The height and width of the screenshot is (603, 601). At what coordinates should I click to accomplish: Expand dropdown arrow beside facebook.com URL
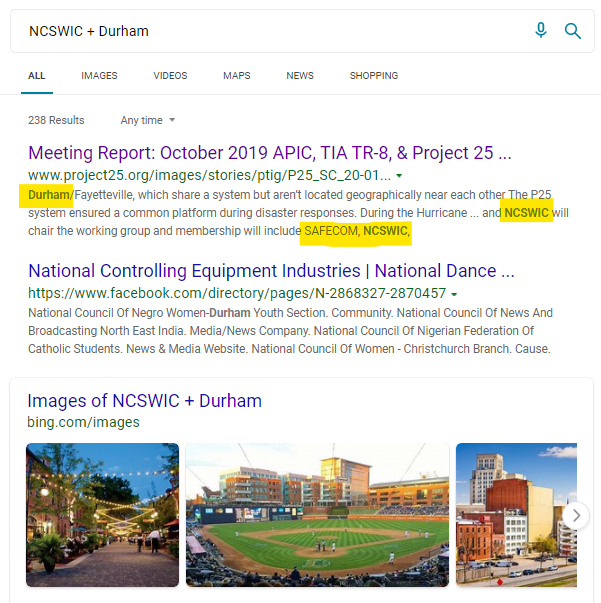pyautogui.click(x=455, y=294)
